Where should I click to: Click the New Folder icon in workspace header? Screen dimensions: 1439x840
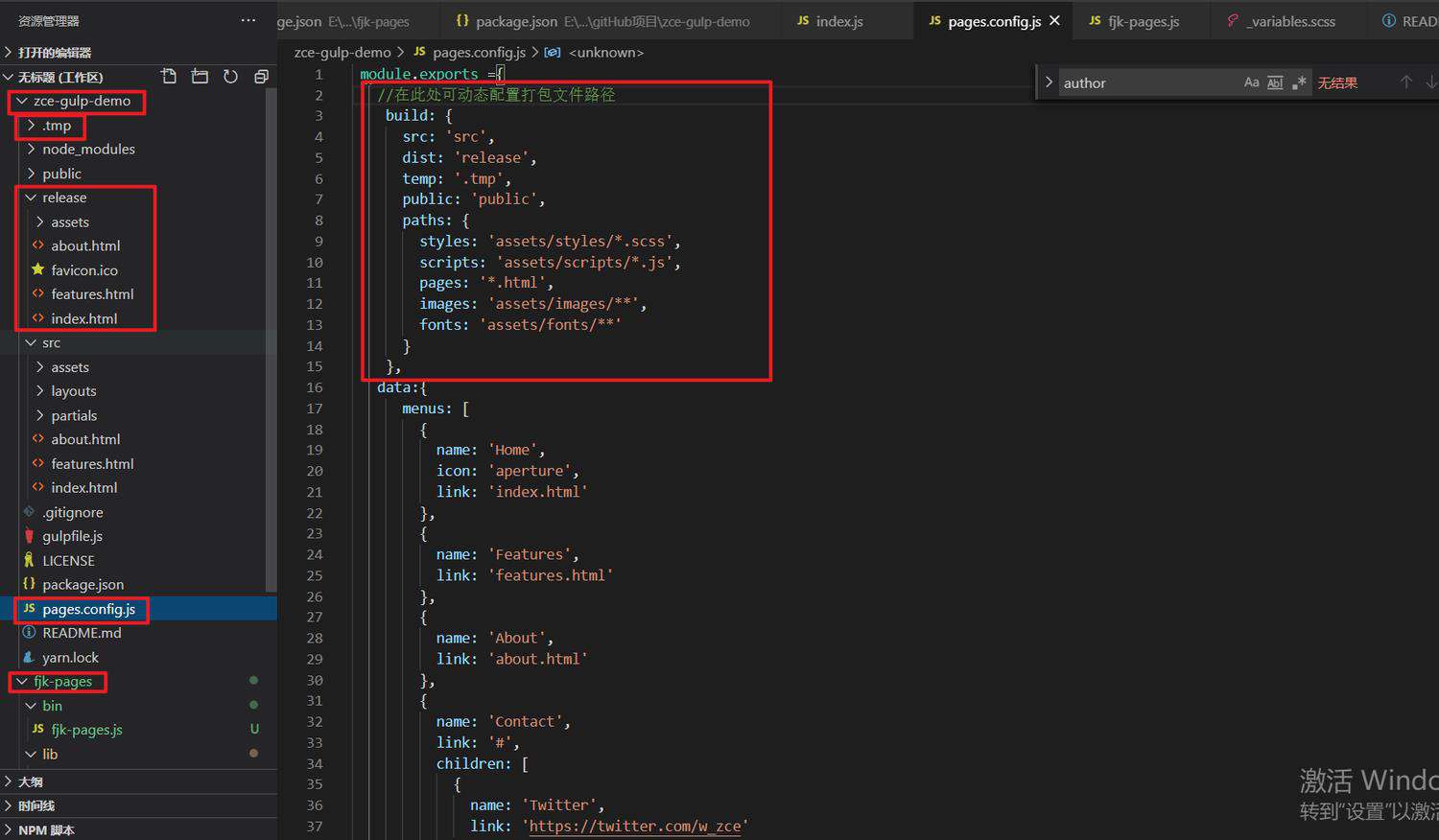click(x=200, y=77)
